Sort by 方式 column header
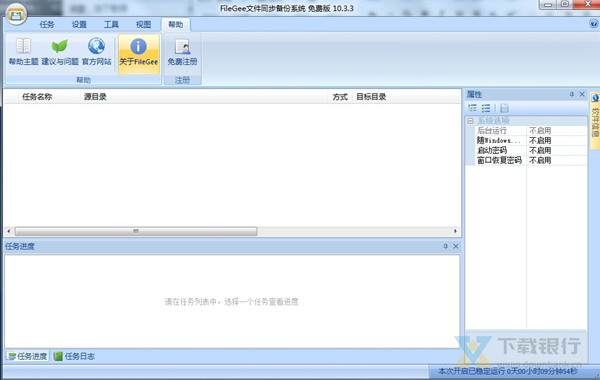This screenshot has height=380, width=600. pyautogui.click(x=340, y=97)
